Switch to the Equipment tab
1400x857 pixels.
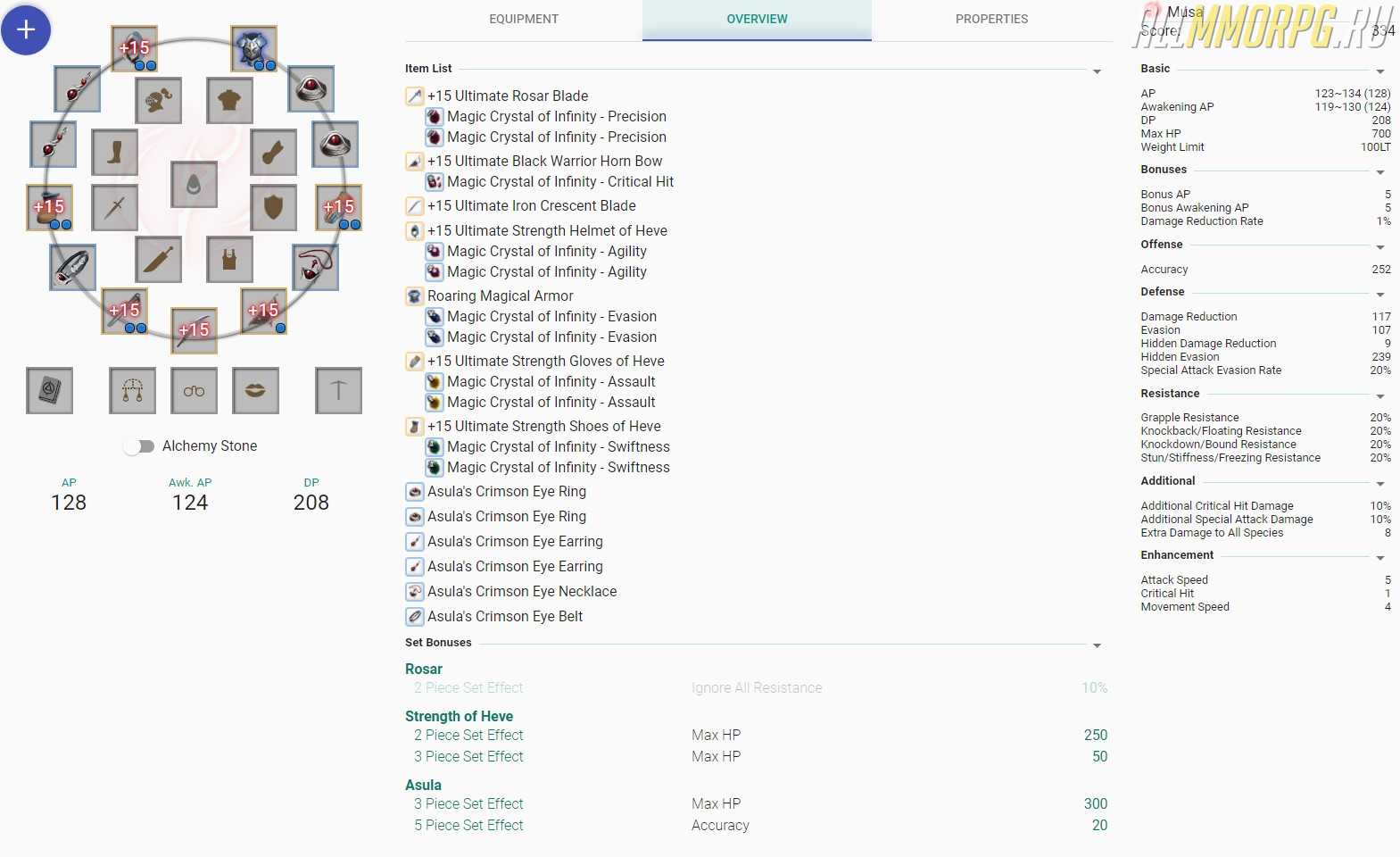click(524, 19)
